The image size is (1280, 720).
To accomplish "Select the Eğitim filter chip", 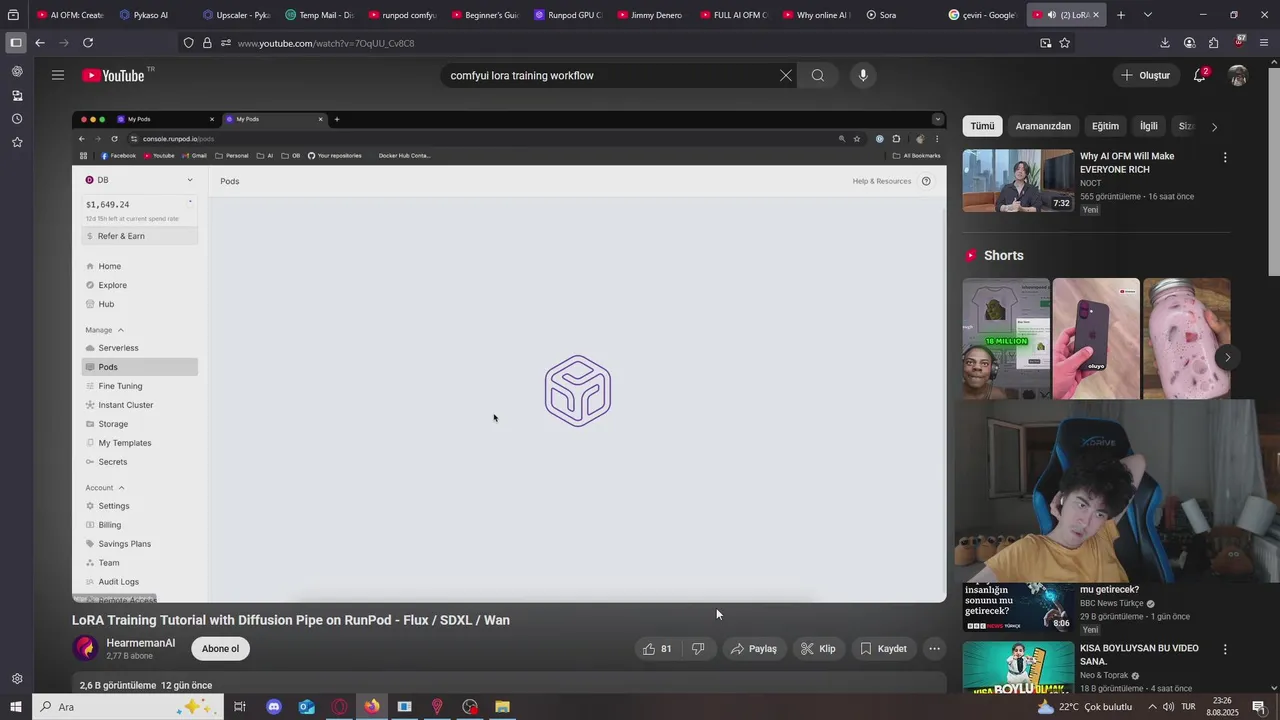I will point(1105,126).
